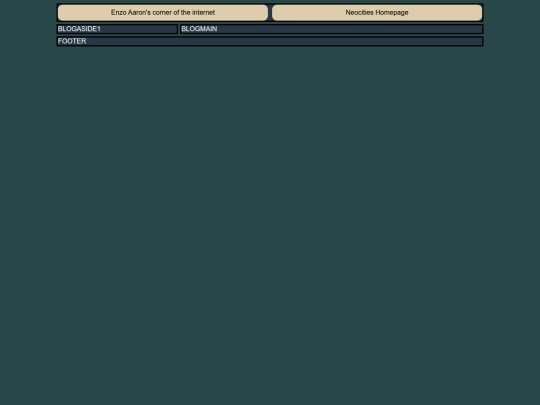
Task: Open Enzo Aaron's corner of the internet
Action: [163, 13]
